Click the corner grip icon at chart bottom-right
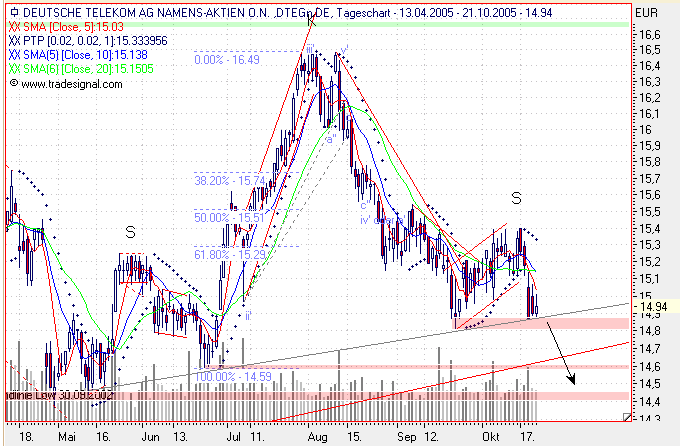Screen dimensions: 680x446 coord(627,417)
